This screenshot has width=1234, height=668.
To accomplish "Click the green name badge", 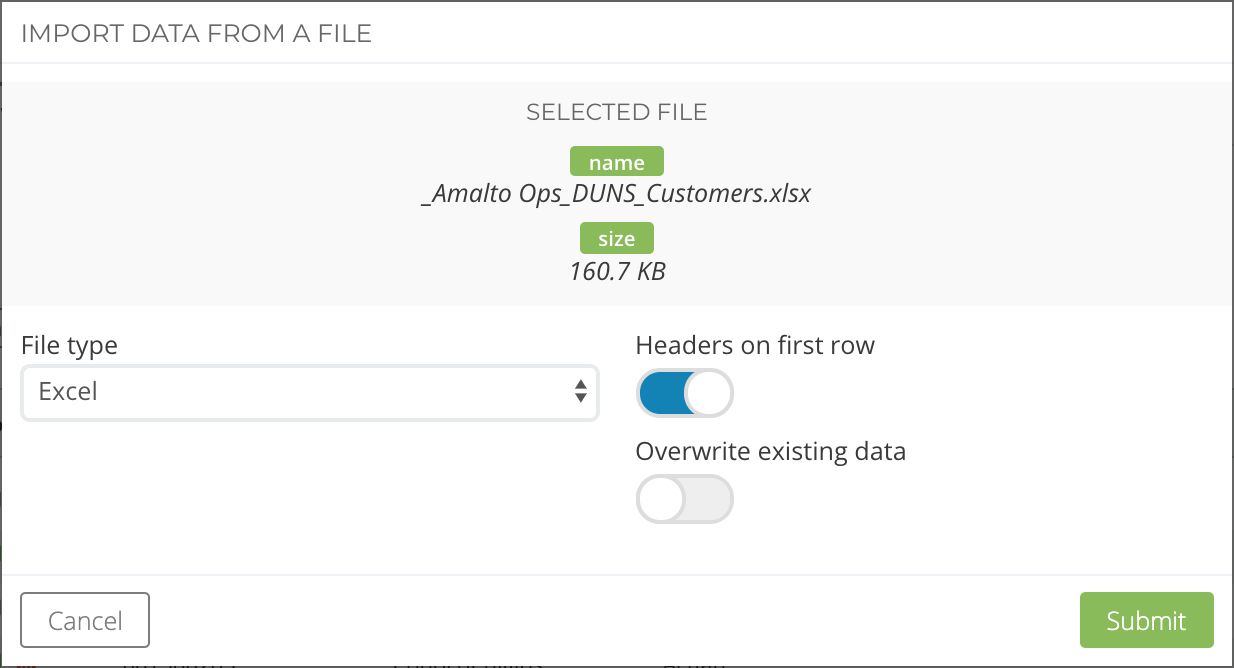I will 616,161.
